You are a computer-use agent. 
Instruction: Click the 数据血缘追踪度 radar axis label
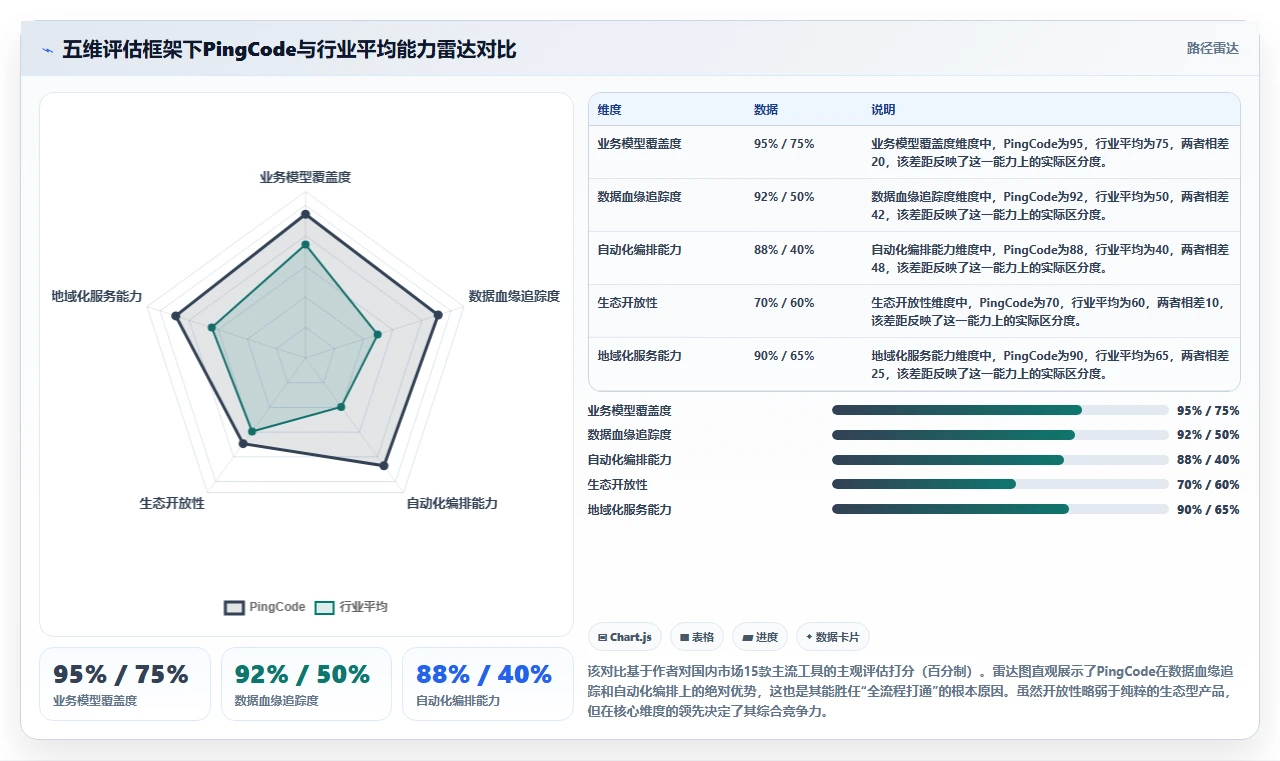514,296
